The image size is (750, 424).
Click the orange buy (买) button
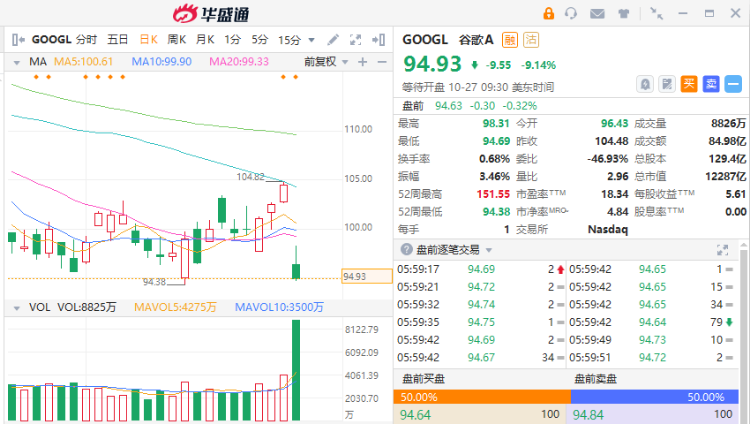[689, 84]
